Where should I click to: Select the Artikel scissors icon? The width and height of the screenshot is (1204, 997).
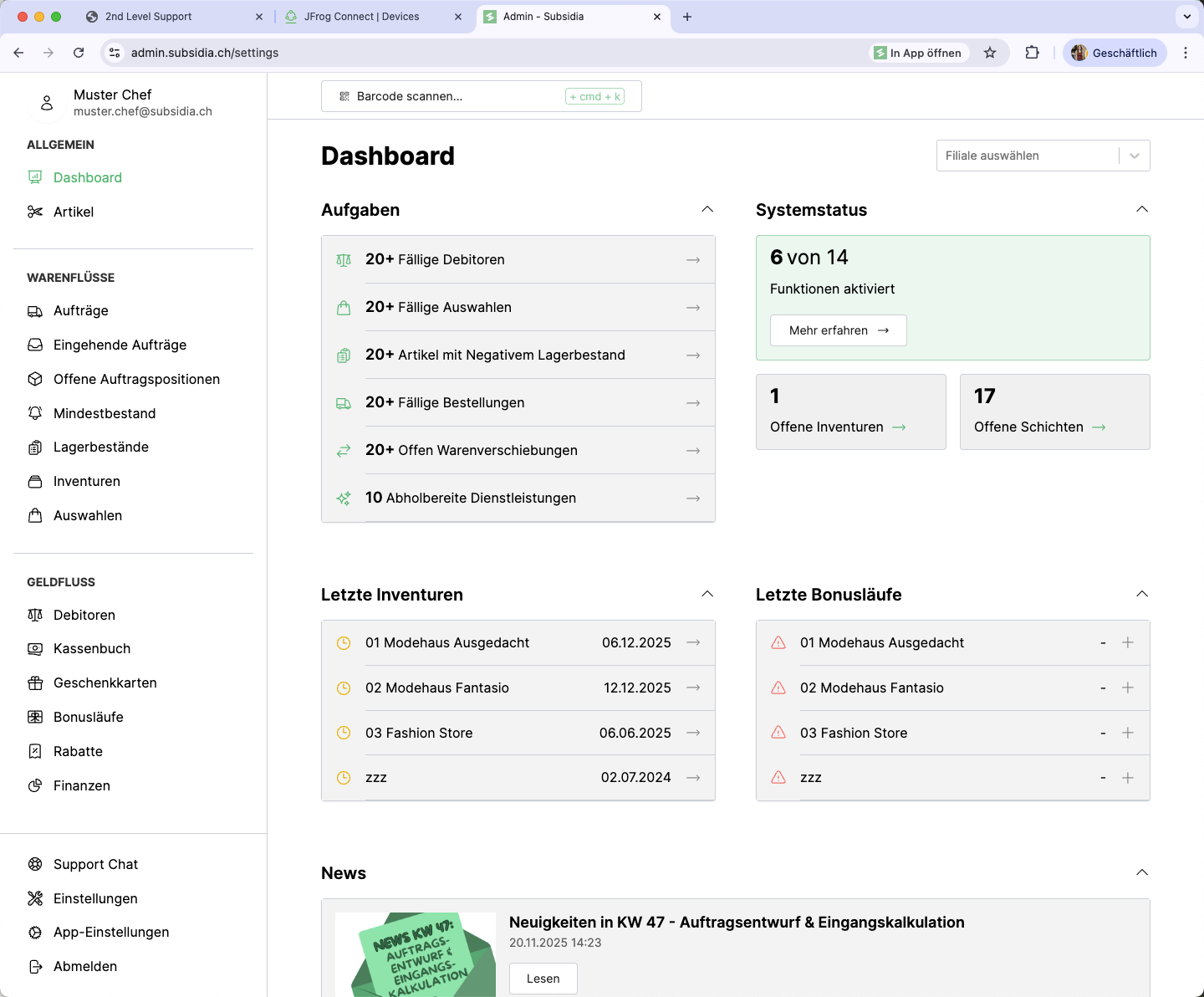pos(35,212)
